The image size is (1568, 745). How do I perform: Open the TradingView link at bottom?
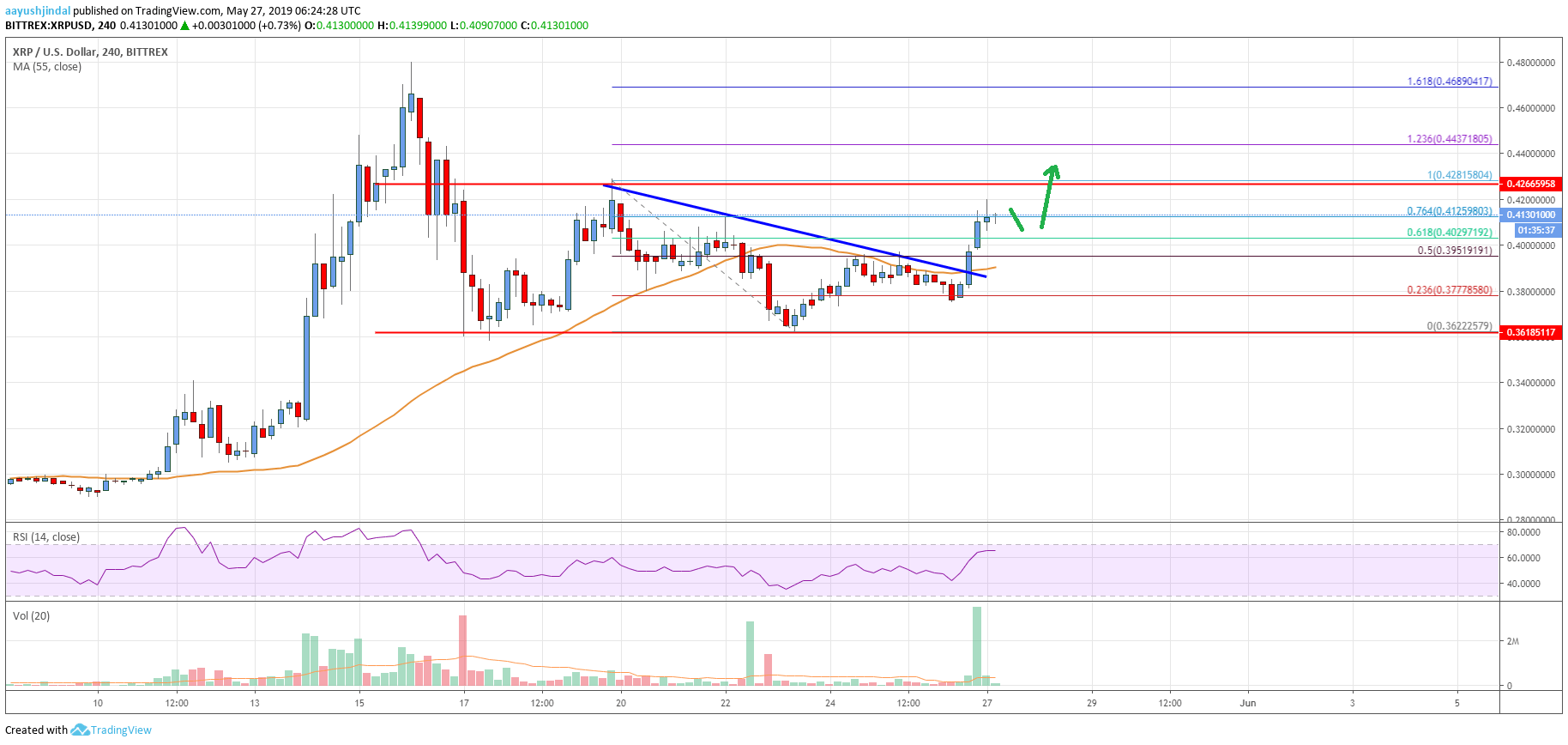pos(121,730)
